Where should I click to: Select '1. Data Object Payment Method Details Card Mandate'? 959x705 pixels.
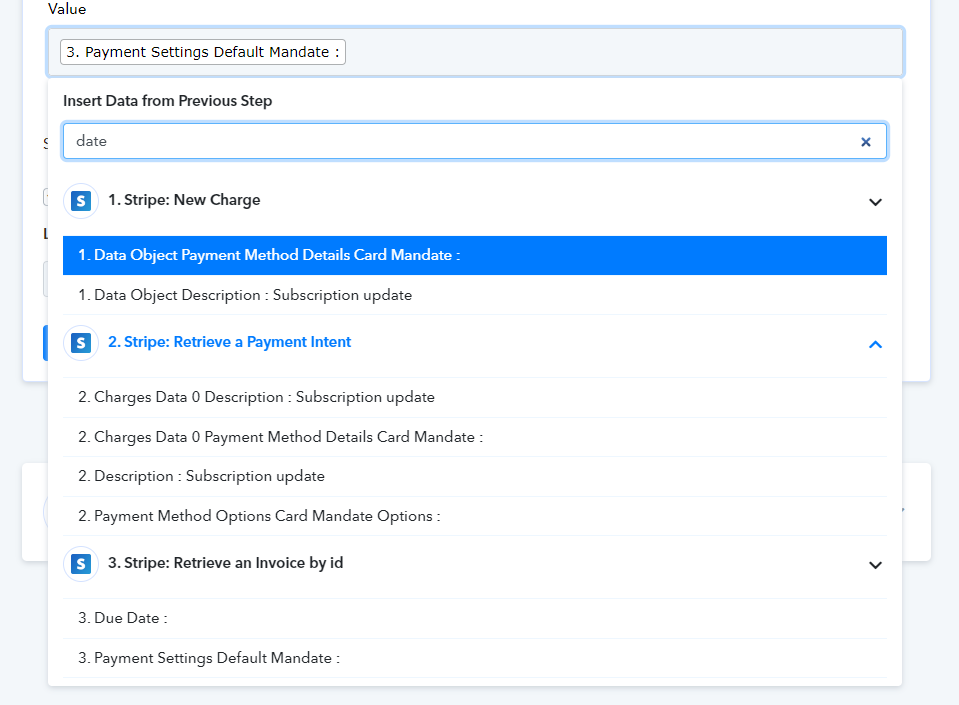click(475, 255)
